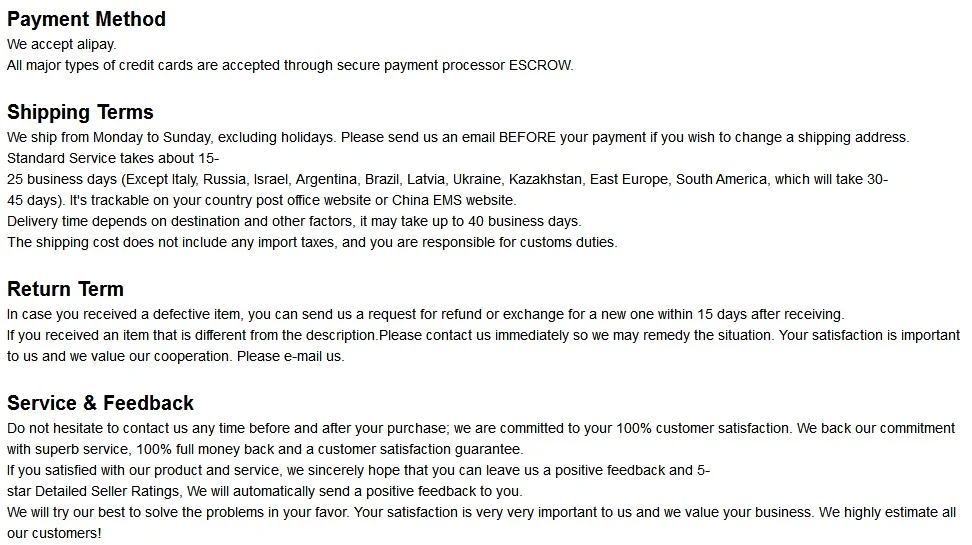The image size is (972, 545).
Task: Click the 'We accept alipay.' line
Action: 61,45
